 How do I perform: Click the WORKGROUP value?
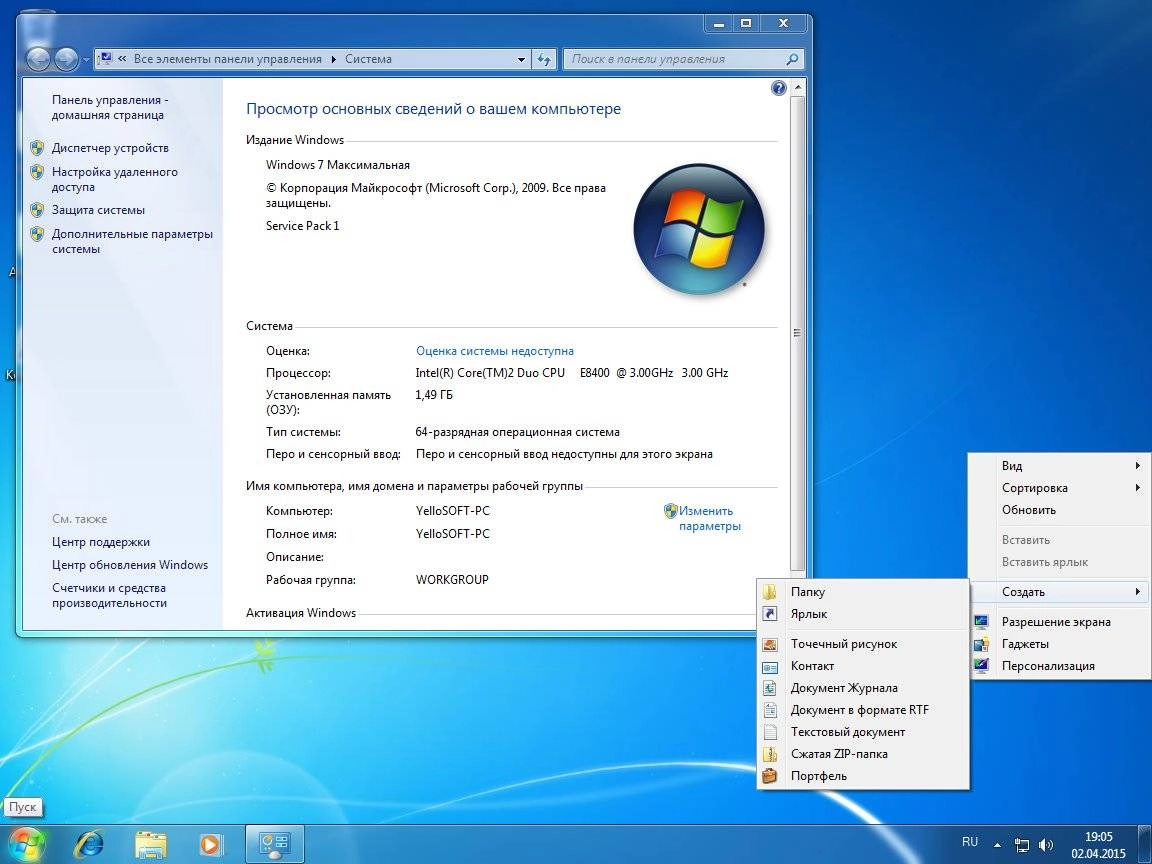point(452,580)
